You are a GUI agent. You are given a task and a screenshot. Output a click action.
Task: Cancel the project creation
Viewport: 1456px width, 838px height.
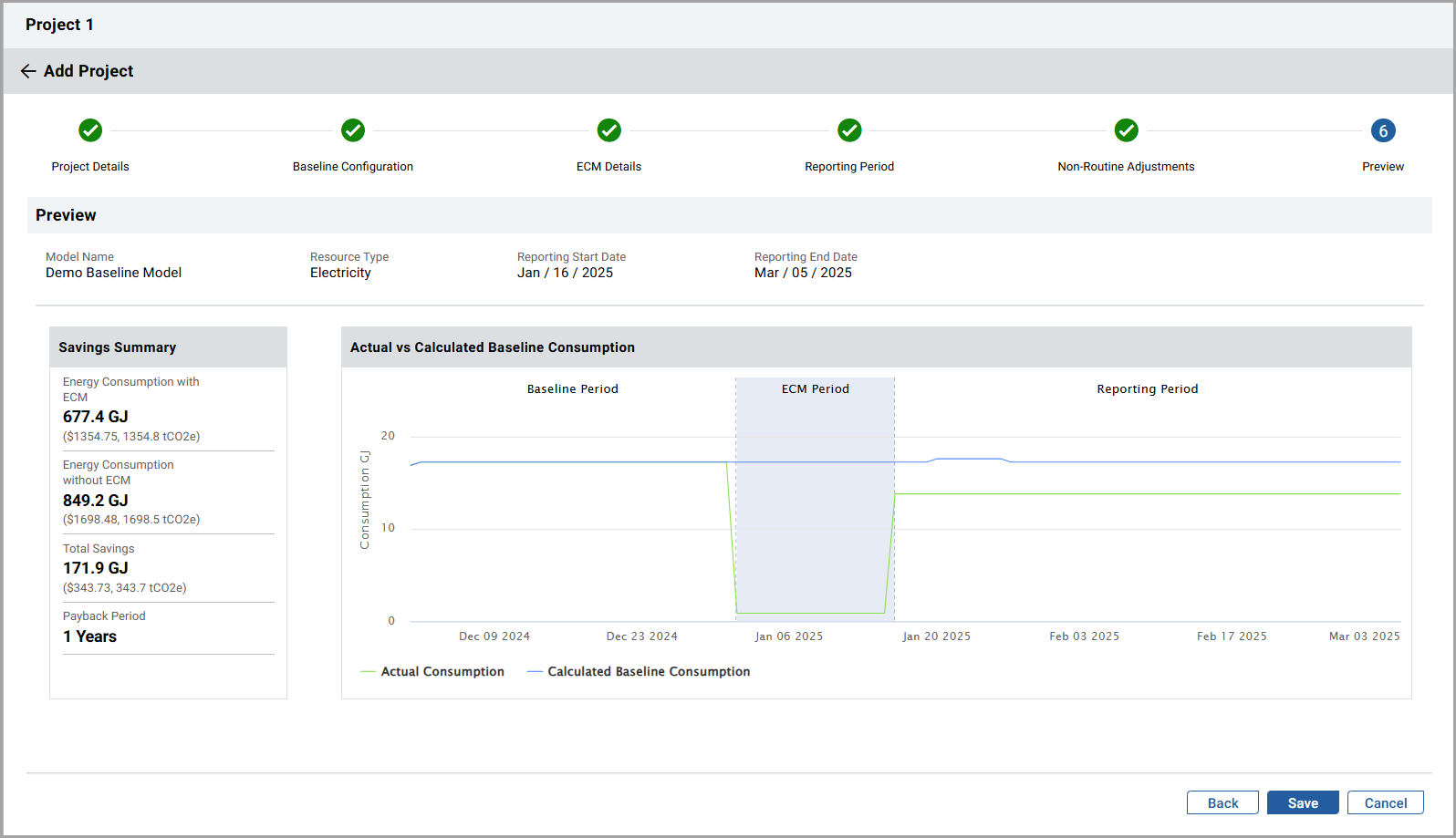(1385, 803)
